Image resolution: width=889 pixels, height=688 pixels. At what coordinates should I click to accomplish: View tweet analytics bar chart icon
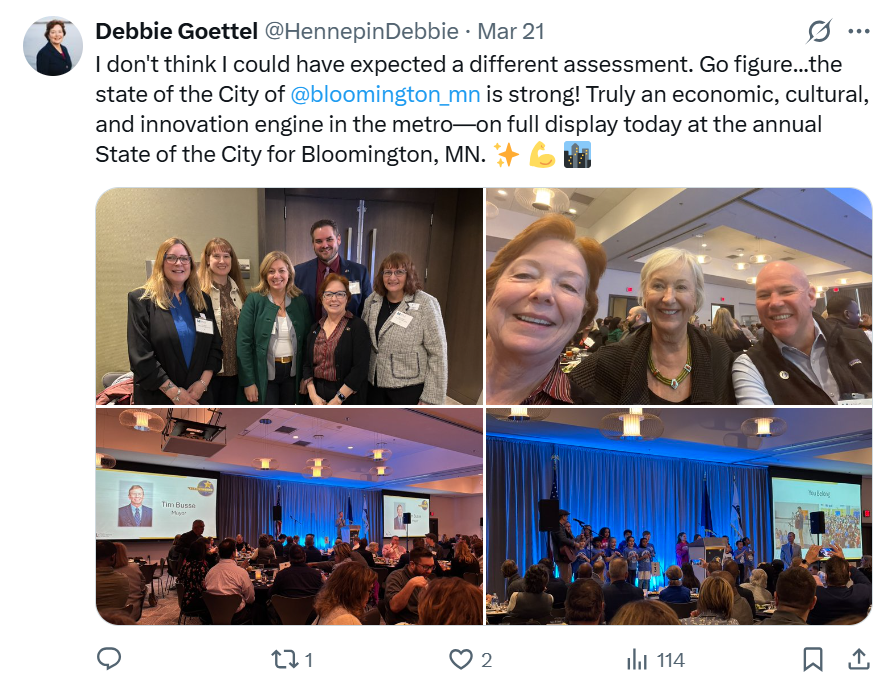pyautogui.click(x=637, y=660)
